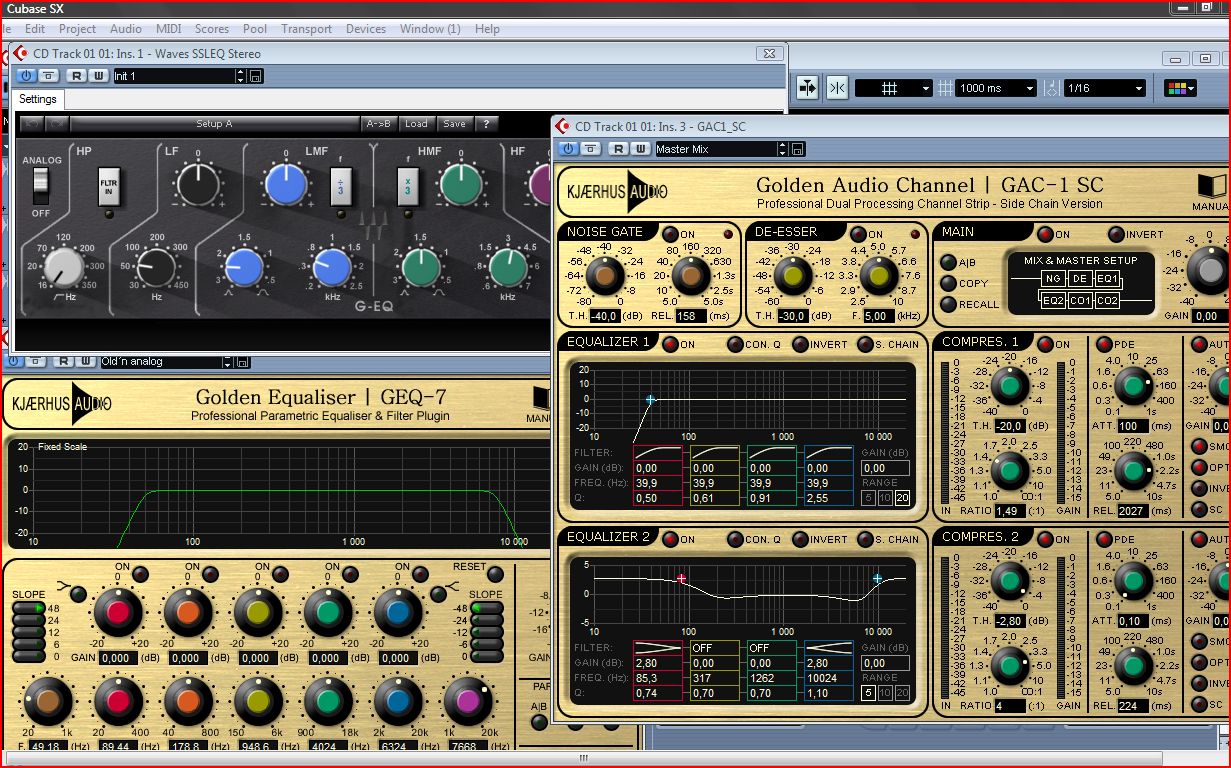Image resolution: width=1231 pixels, height=768 pixels.
Task: Click the LMF divide-by-3 button
Action: [341, 185]
